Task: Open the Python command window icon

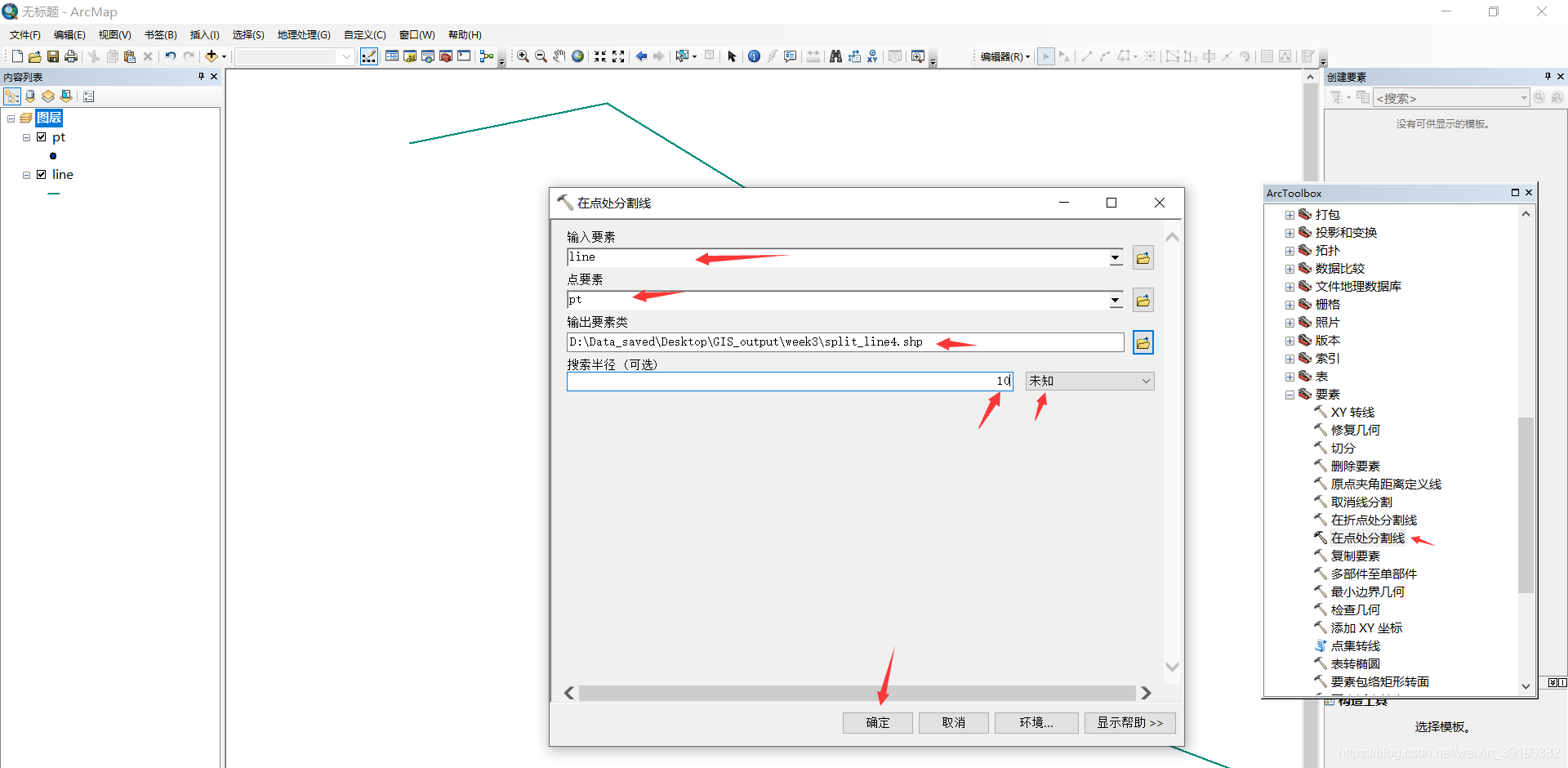Action: (464, 56)
